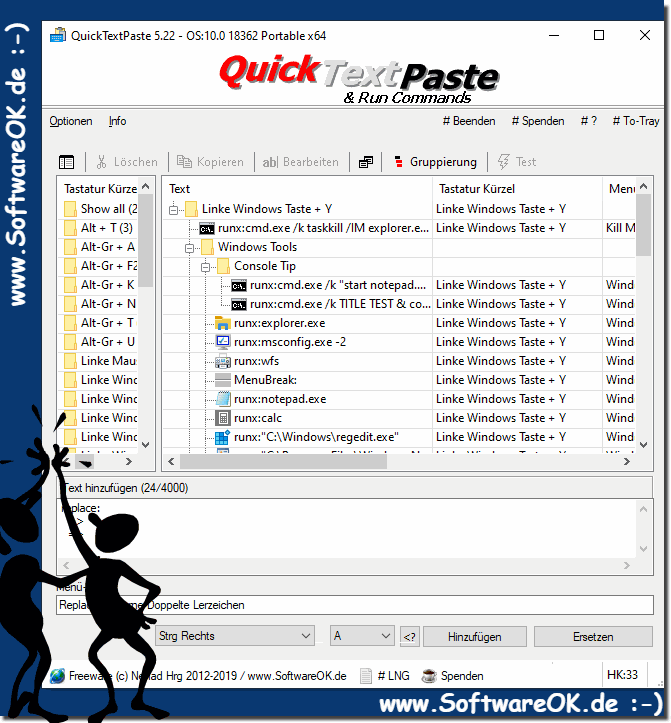Viewport: 671px width, 723px height.
Task: Select the Alt + T (3) group
Action: pos(100,228)
